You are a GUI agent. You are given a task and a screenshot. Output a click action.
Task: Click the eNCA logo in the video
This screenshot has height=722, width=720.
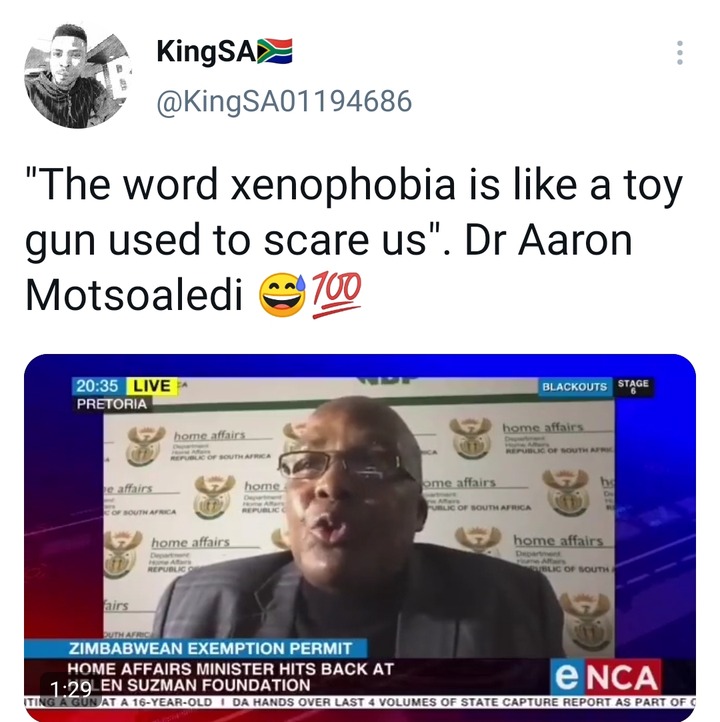coord(606,677)
